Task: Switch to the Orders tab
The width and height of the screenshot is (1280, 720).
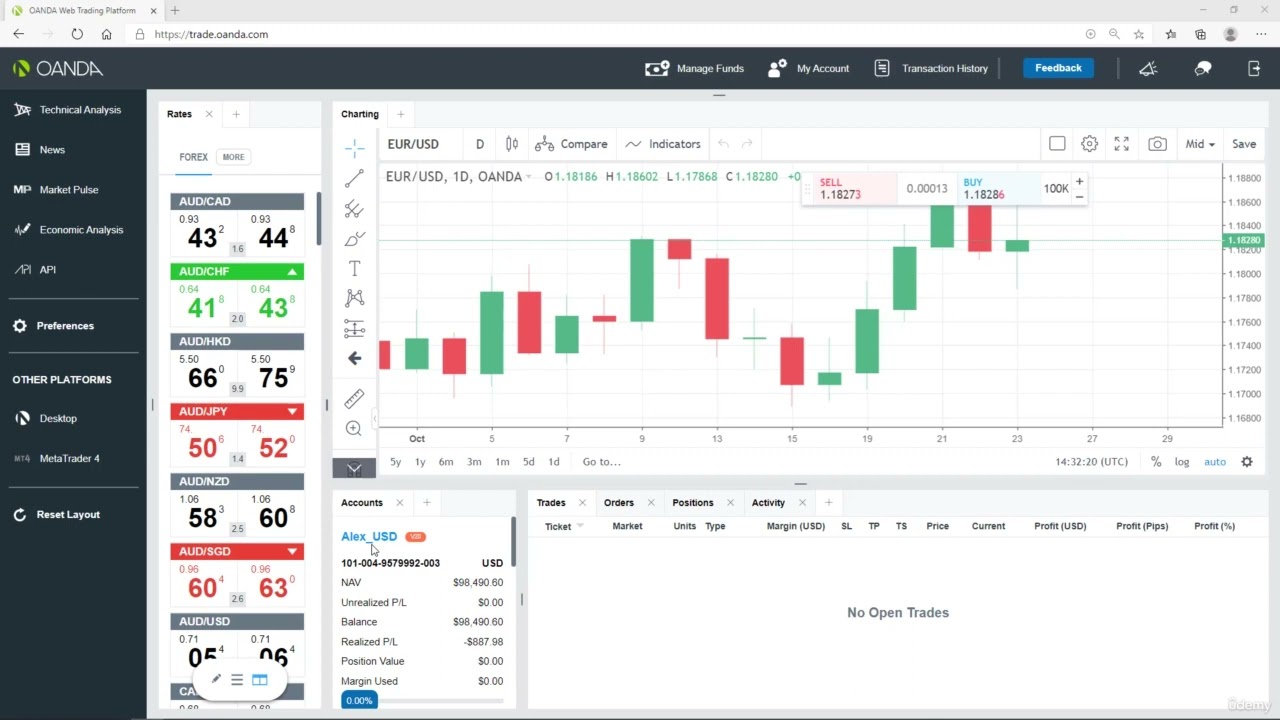Action: (619, 503)
